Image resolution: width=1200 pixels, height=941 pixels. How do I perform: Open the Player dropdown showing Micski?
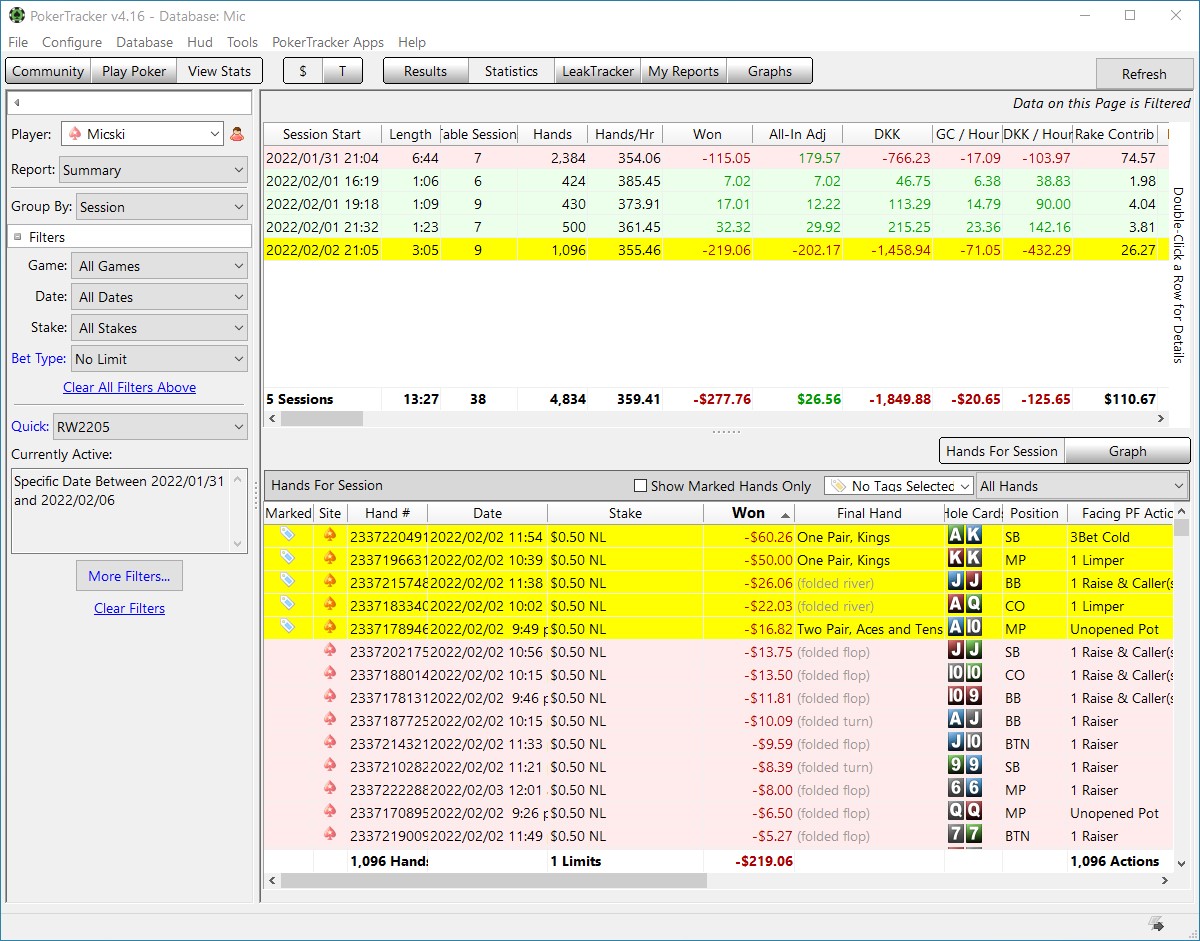point(142,134)
